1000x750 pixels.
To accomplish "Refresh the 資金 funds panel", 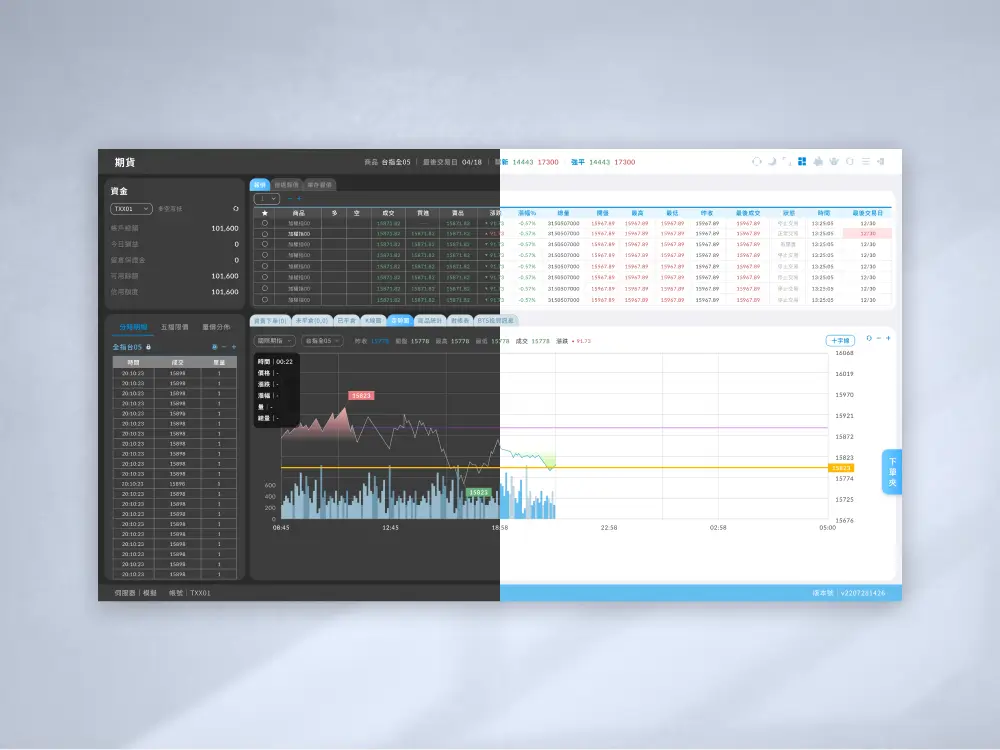I will pyautogui.click(x=236, y=209).
